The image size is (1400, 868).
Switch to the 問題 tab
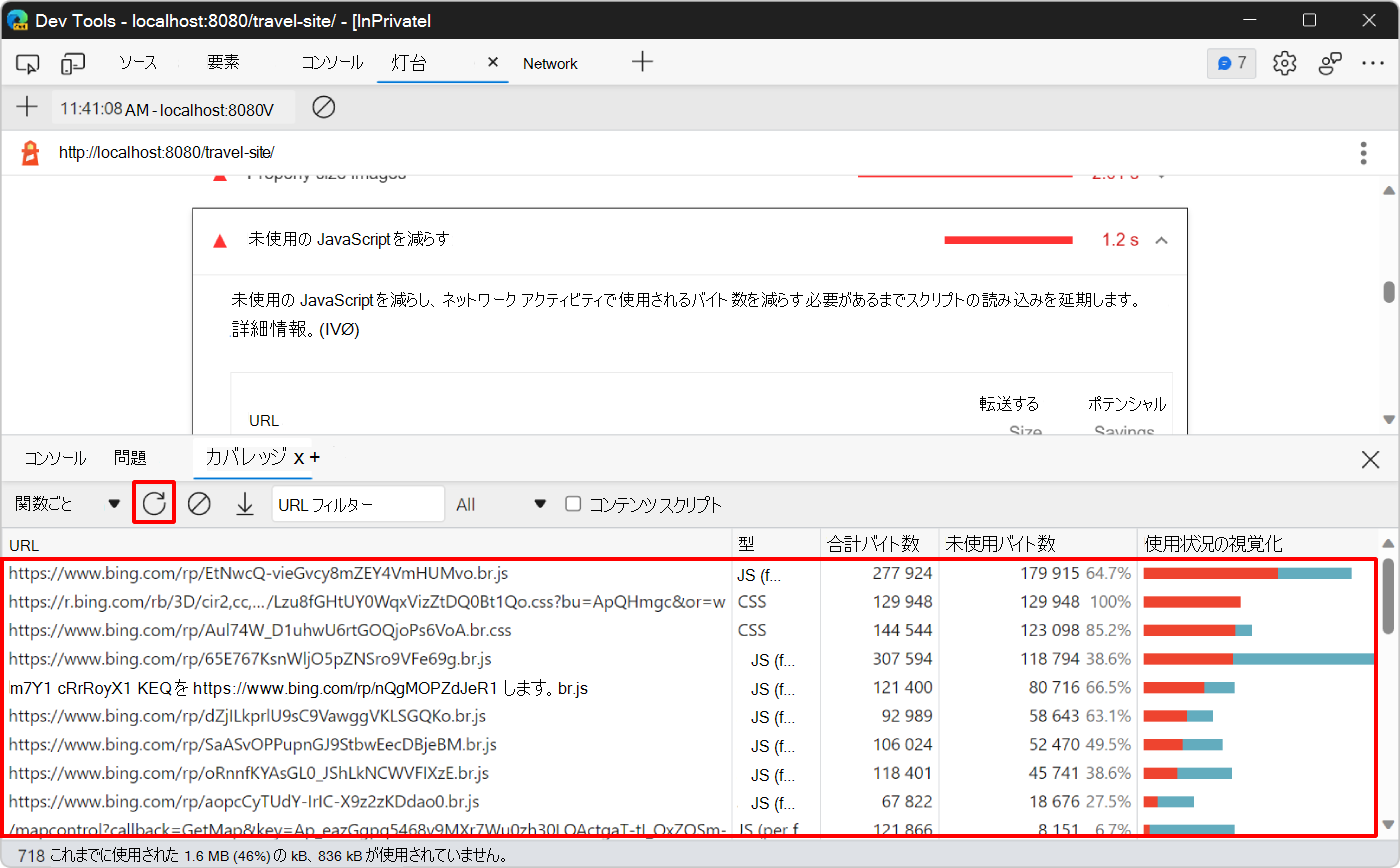point(130,458)
